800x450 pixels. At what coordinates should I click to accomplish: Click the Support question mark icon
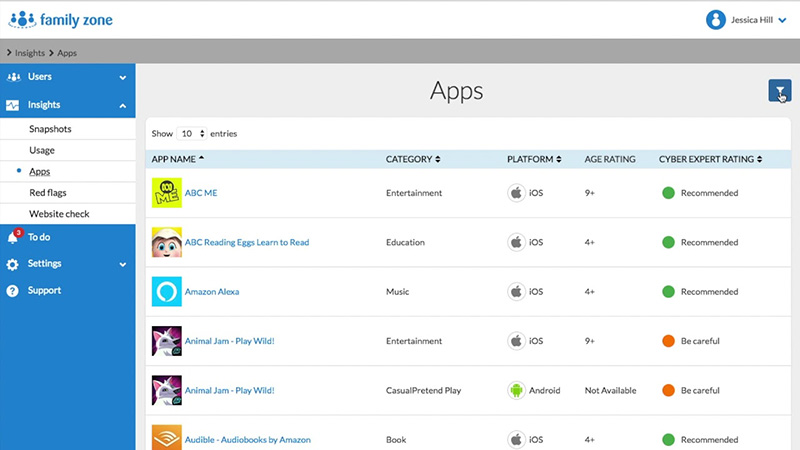(13, 291)
